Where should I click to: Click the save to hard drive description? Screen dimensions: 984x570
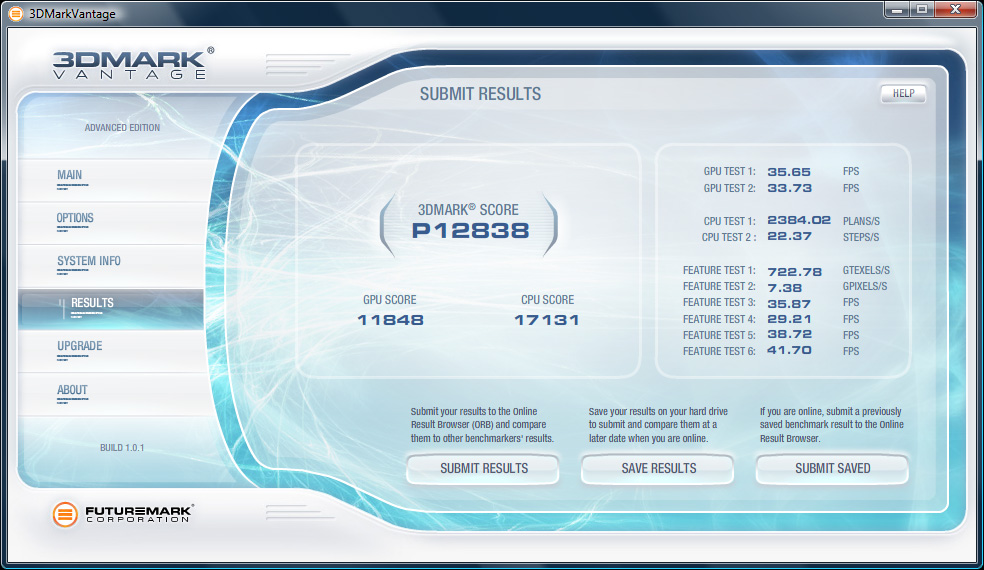[658, 425]
